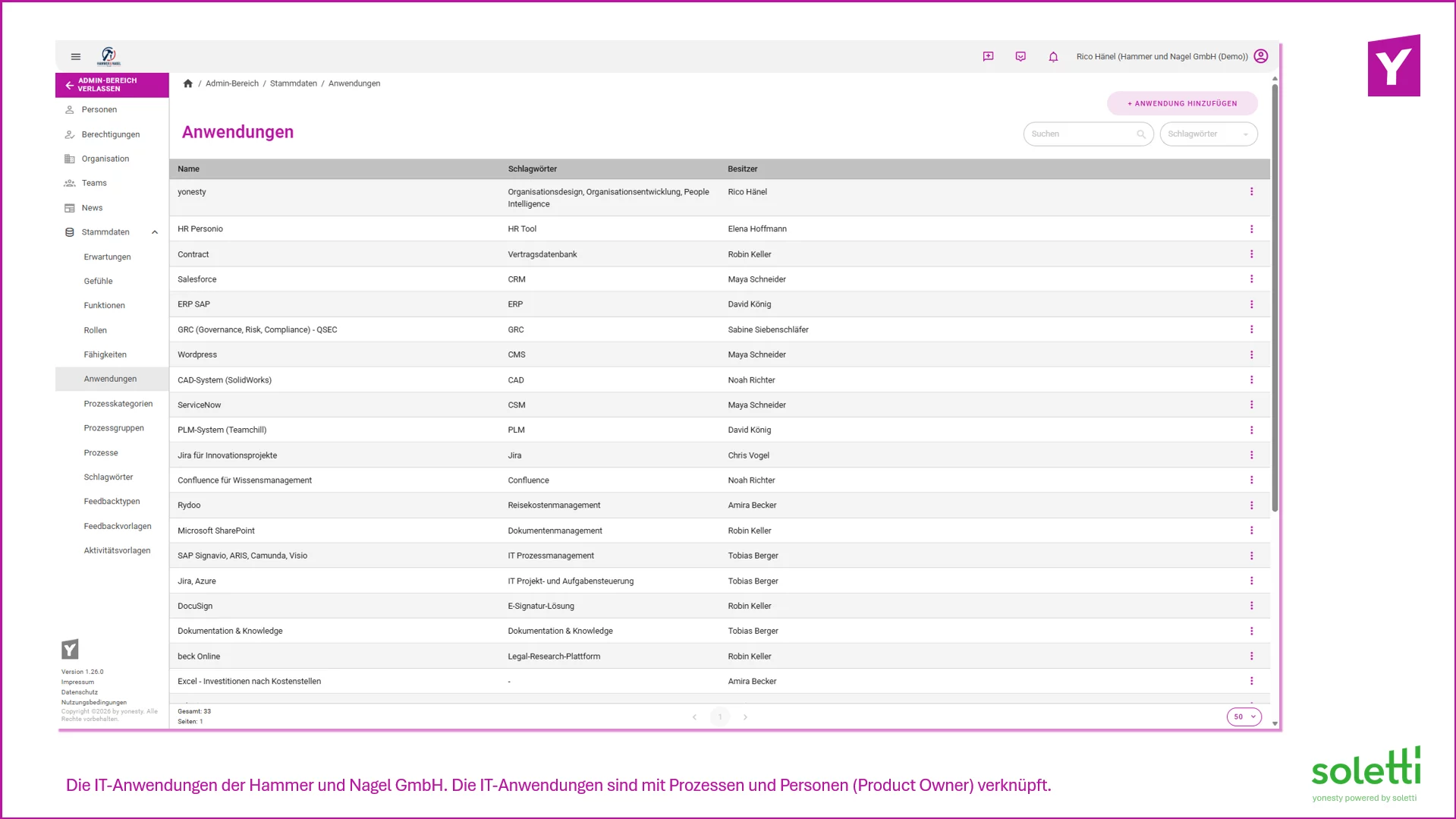Open row actions for Dokumentation & Knowledge
The width and height of the screenshot is (1456, 819).
(1252, 631)
